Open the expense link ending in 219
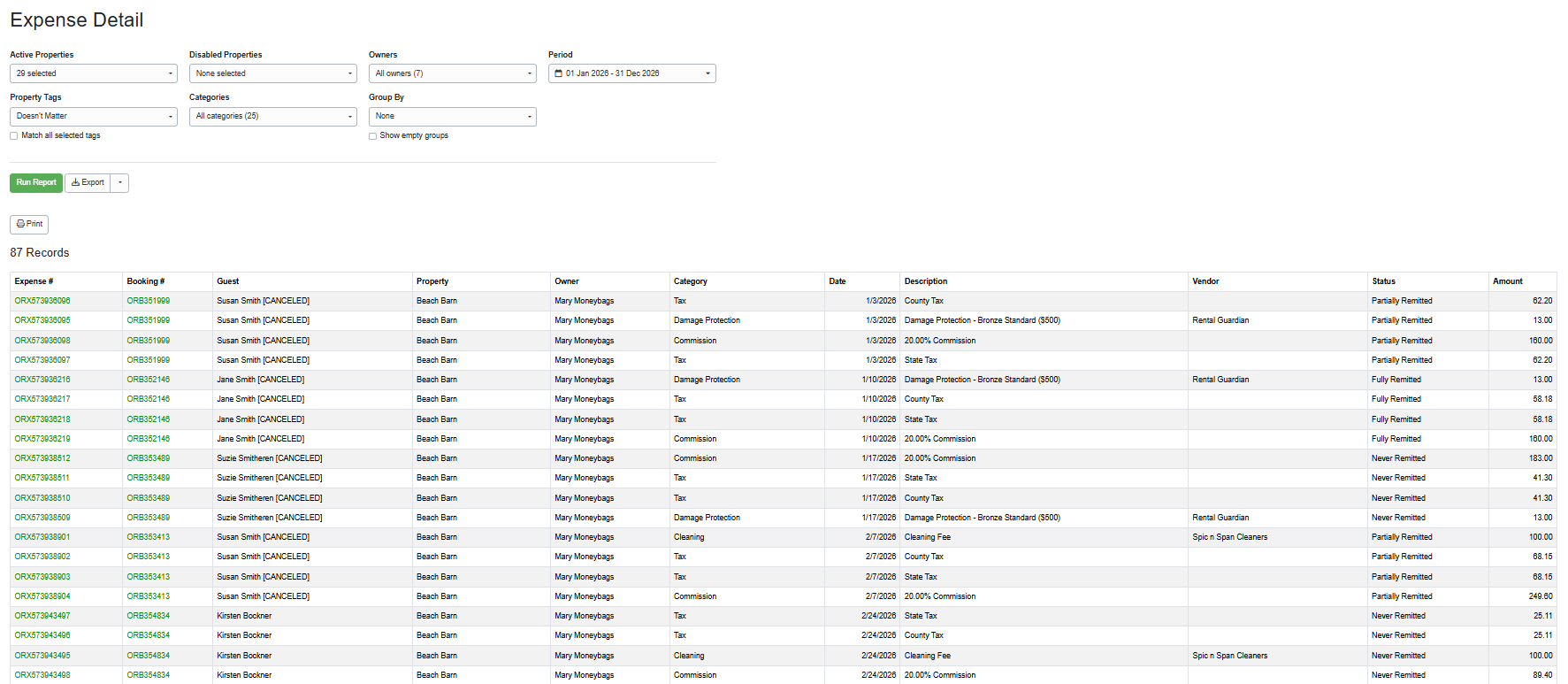This screenshot has height=684, width=1568. coord(42,439)
